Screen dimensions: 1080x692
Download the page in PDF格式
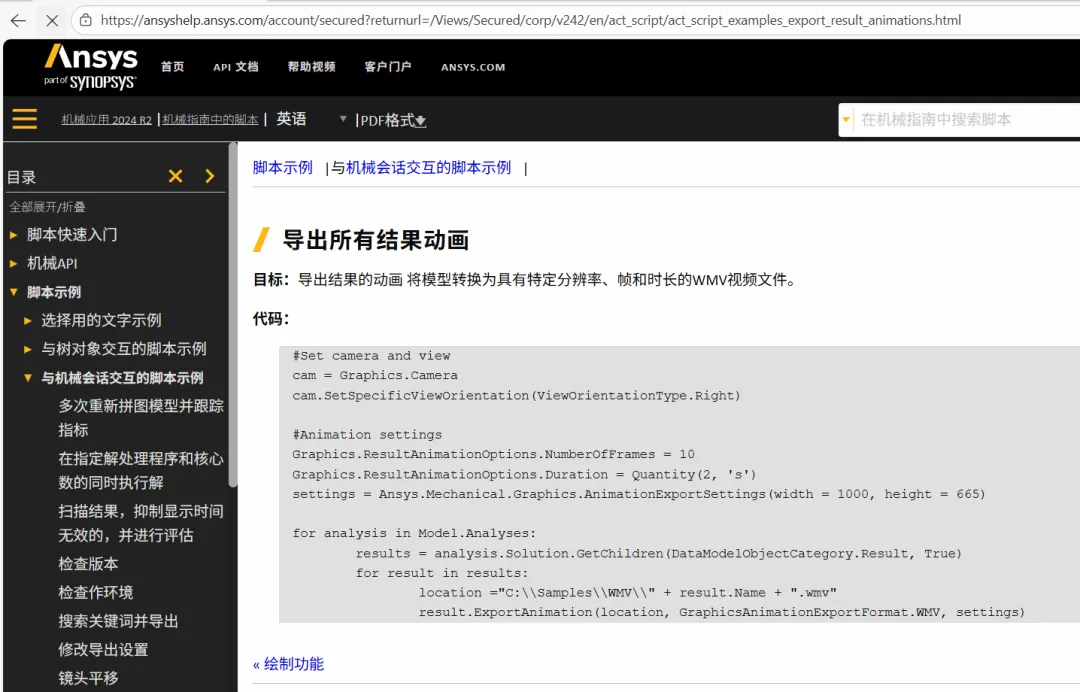pyautogui.click(x=393, y=120)
